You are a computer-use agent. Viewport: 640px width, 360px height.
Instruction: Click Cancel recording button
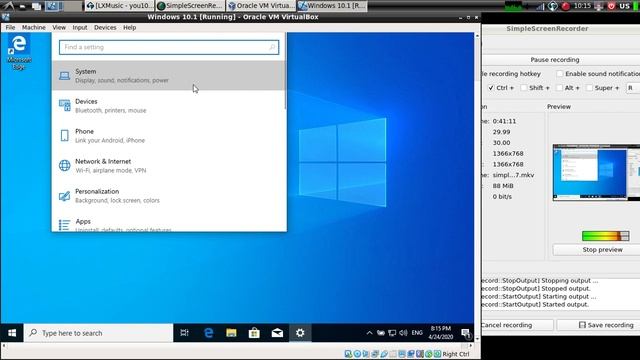(518, 325)
